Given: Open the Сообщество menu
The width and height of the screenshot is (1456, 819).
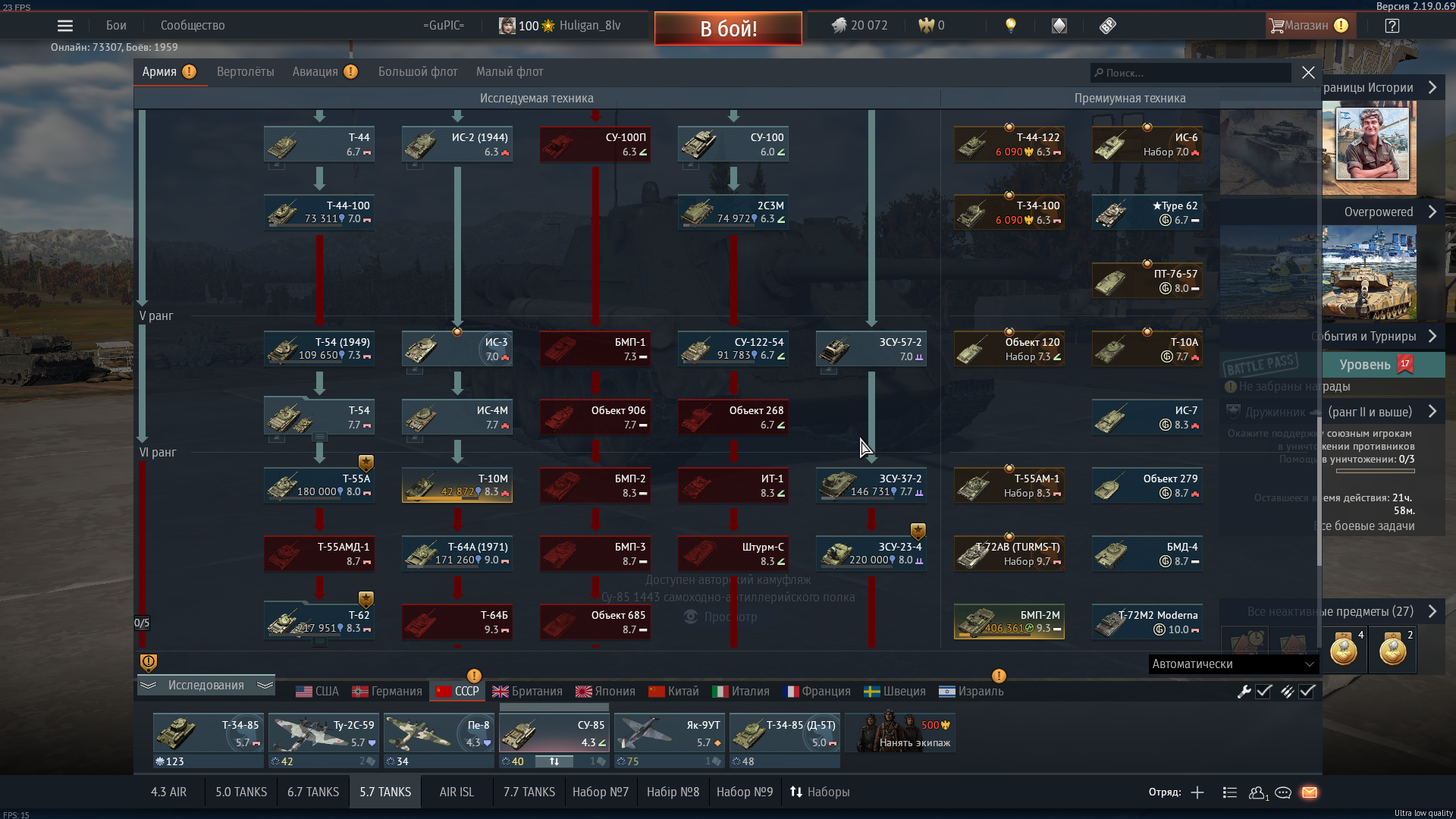Looking at the screenshot, I should coord(193,26).
